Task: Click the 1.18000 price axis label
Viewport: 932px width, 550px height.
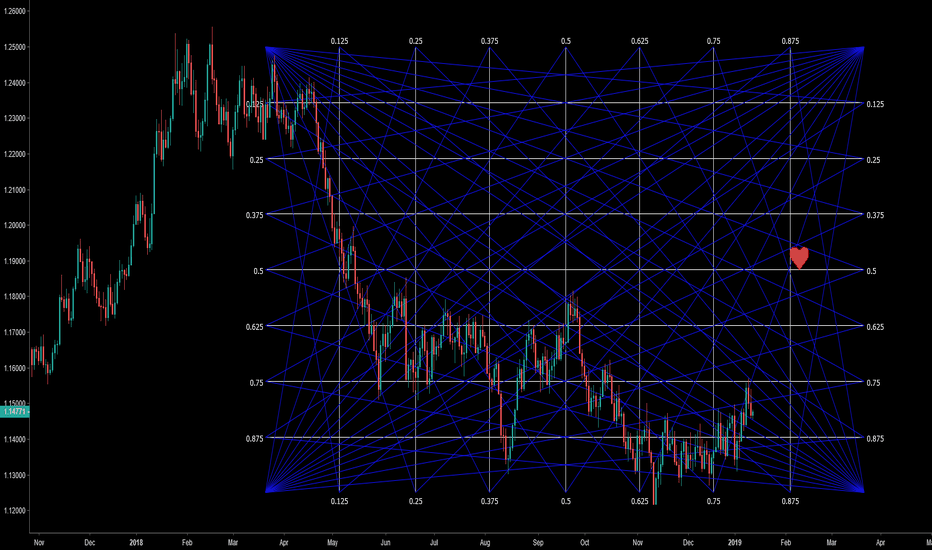Action: click(14, 297)
